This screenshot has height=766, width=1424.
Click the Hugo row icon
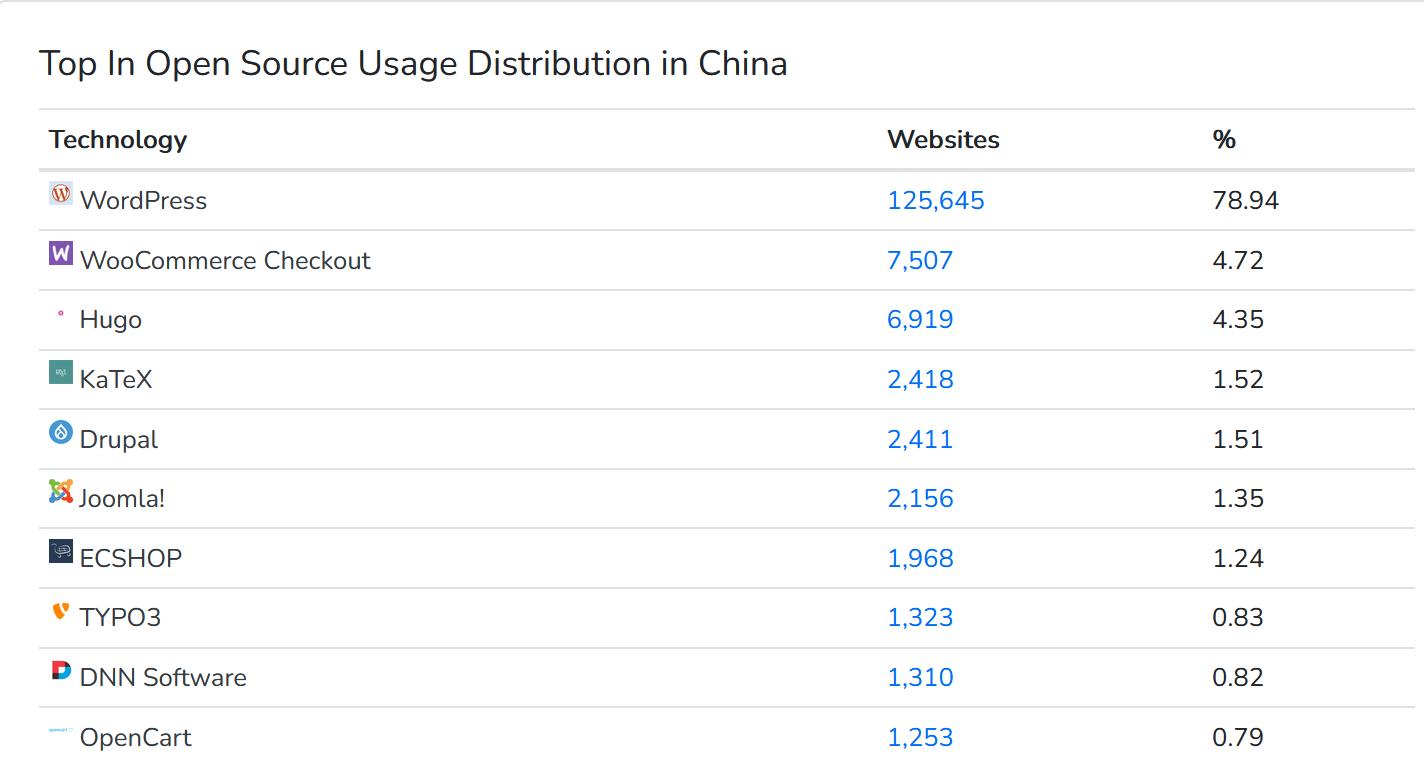click(x=61, y=314)
